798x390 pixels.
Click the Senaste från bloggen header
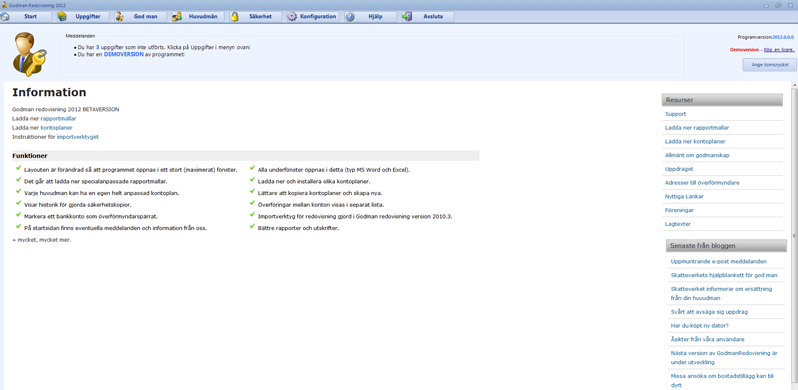point(726,245)
